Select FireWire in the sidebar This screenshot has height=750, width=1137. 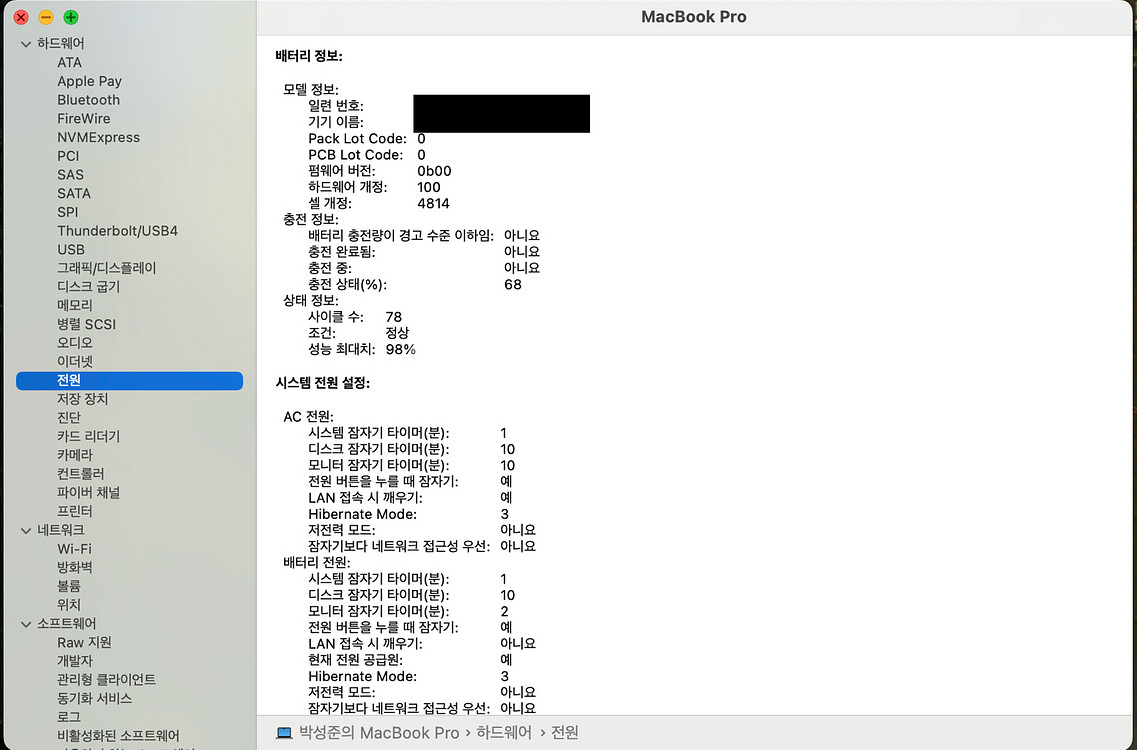point(83,118)
